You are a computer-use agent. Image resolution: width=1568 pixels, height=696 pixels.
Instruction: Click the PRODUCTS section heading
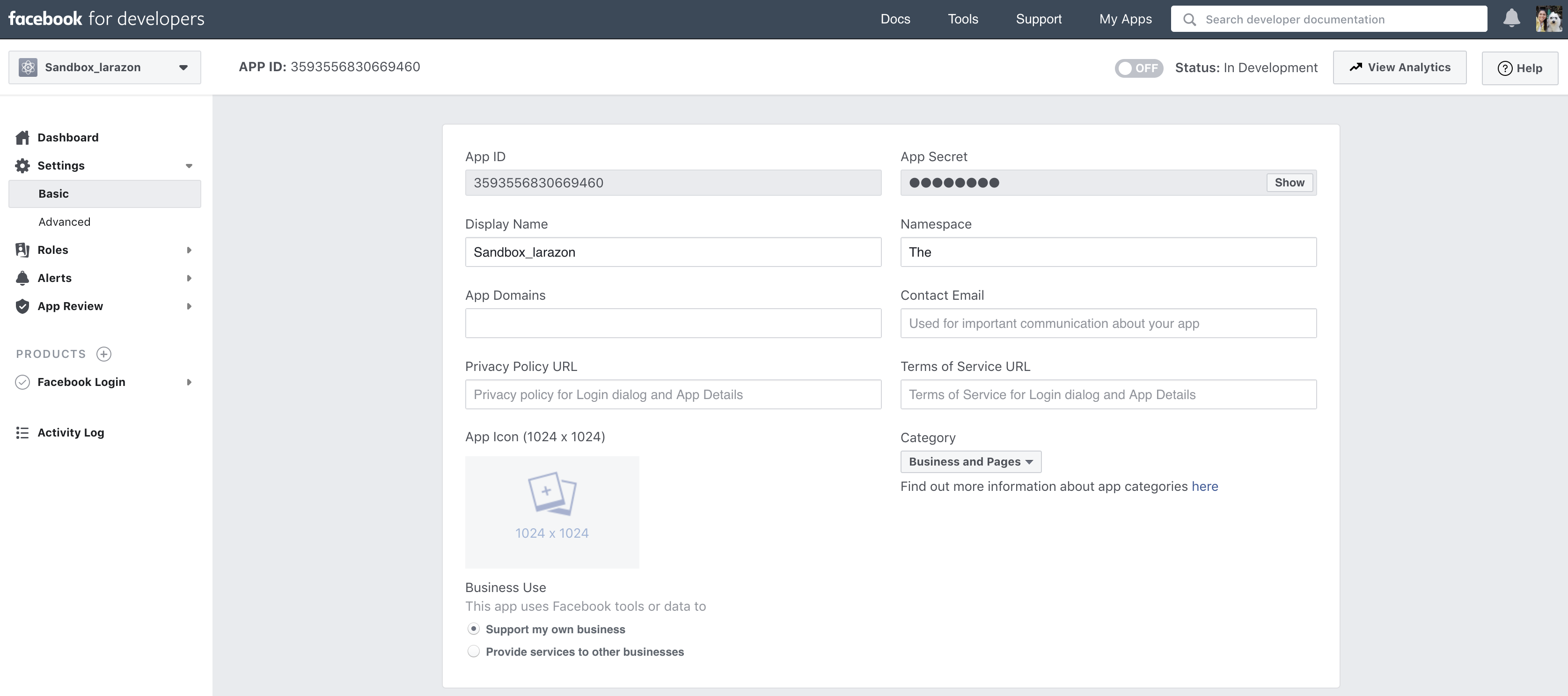pos(51,354)
